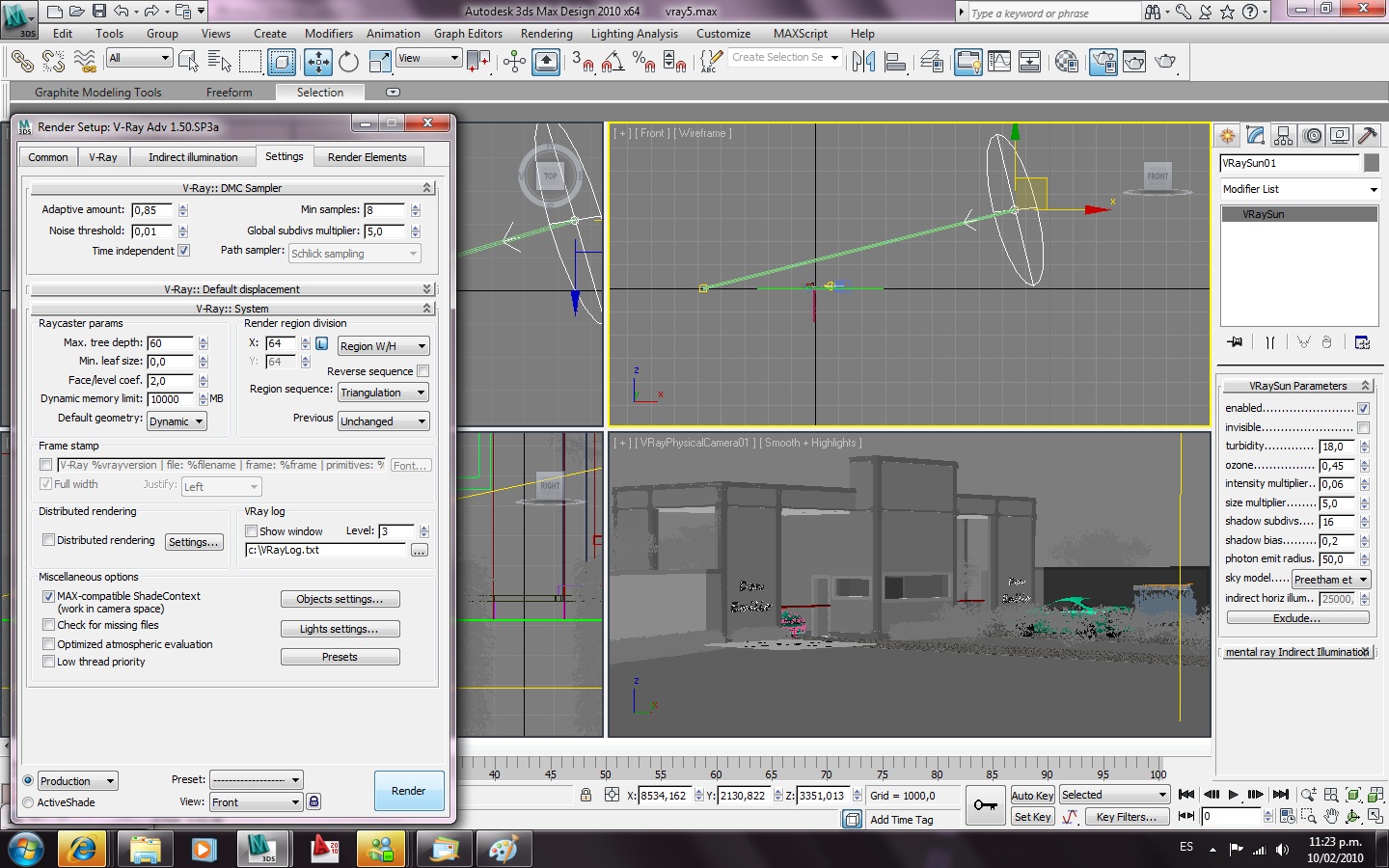This screenshot has height=868, width=1389.
Task: Open Curve Editor from the main toolbar
Action: click(x=999, y=63)
